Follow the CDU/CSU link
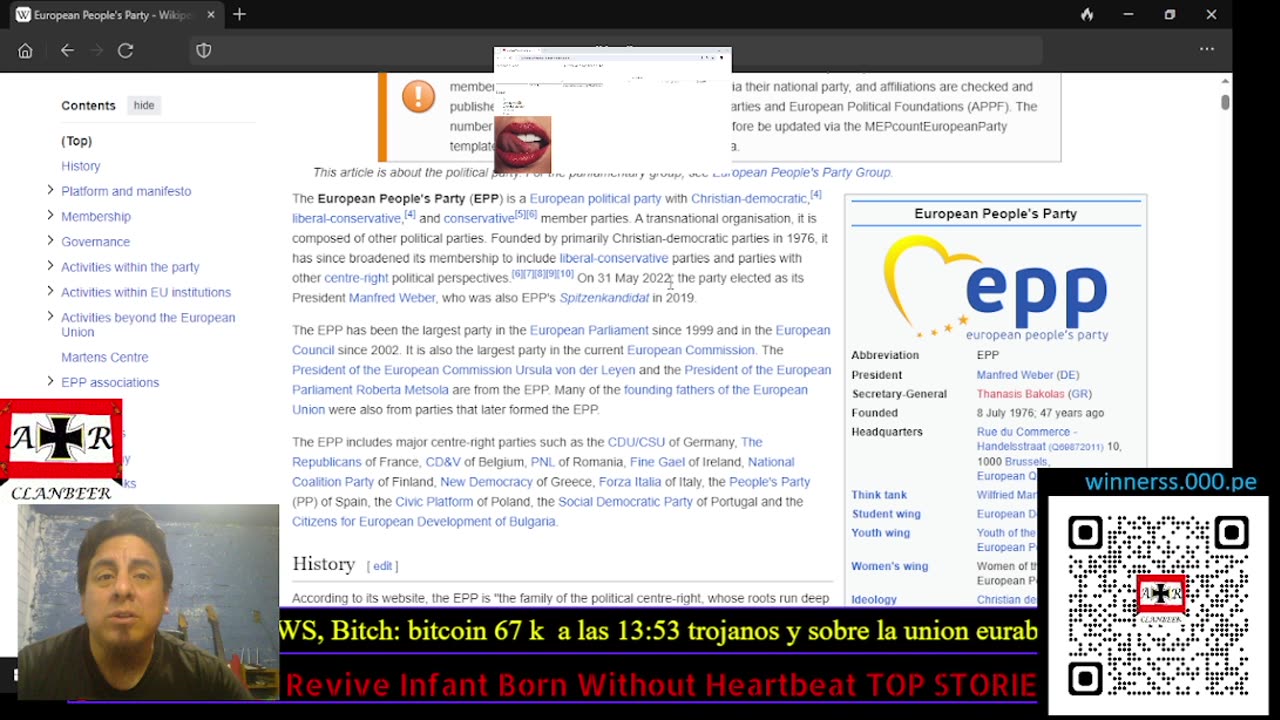Image resolution: width=1280 pixels, height=720 pixels. click(636, 442)
